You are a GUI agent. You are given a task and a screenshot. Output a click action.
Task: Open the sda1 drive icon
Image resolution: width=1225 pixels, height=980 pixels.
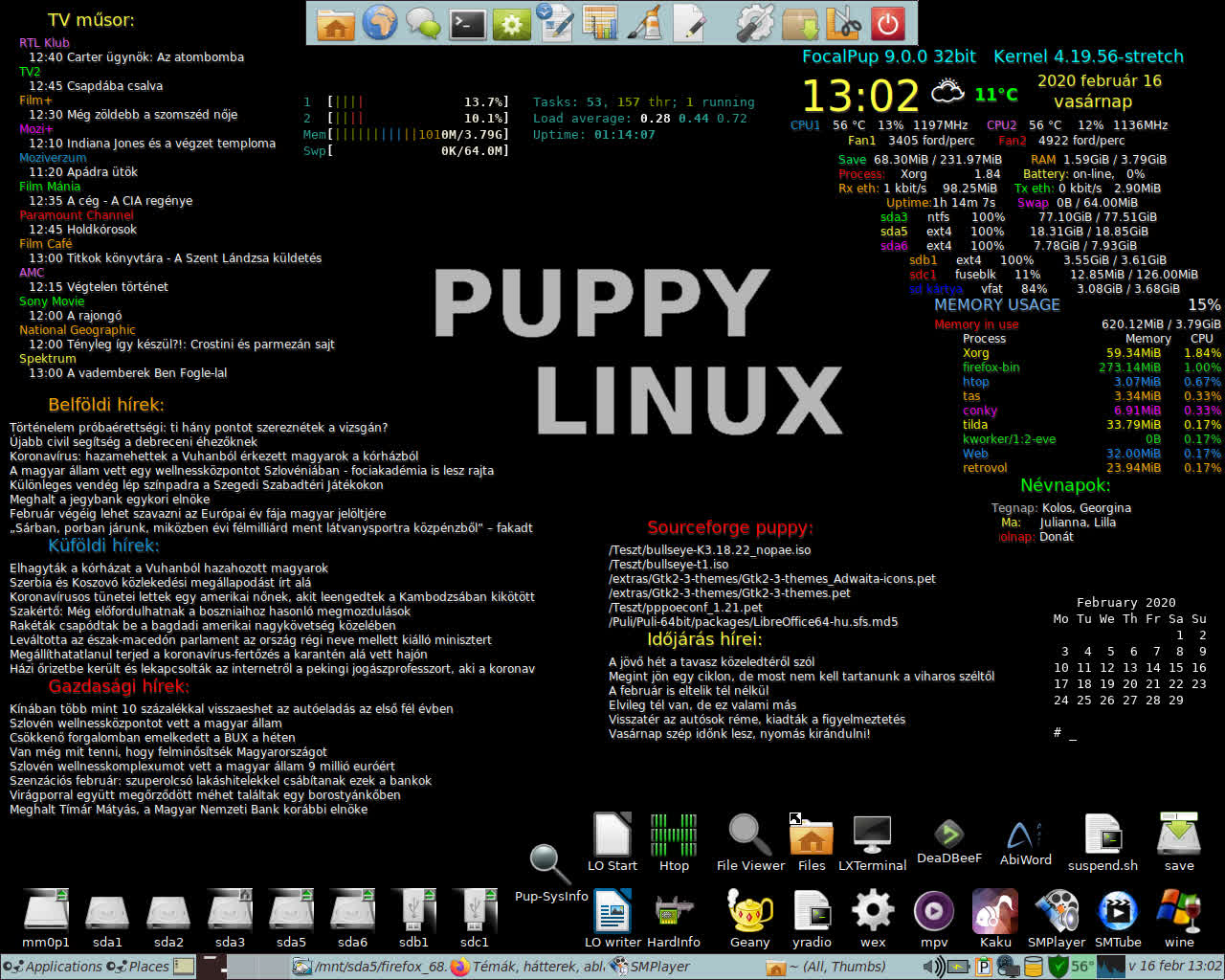pos(107,920)
